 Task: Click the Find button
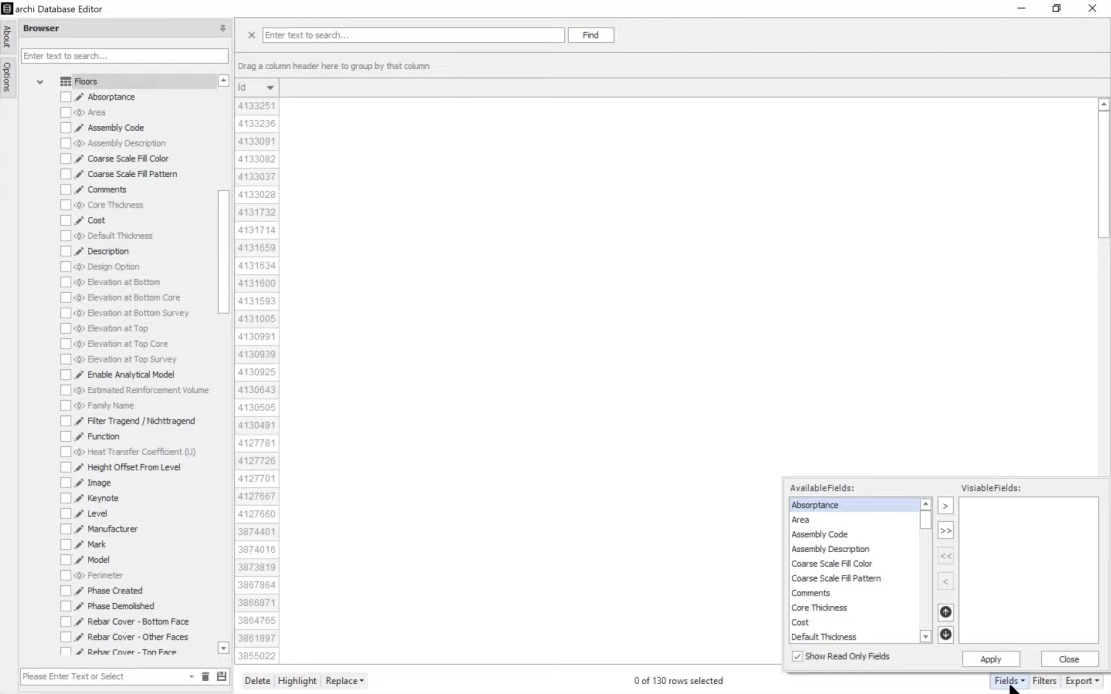[590, 35]
